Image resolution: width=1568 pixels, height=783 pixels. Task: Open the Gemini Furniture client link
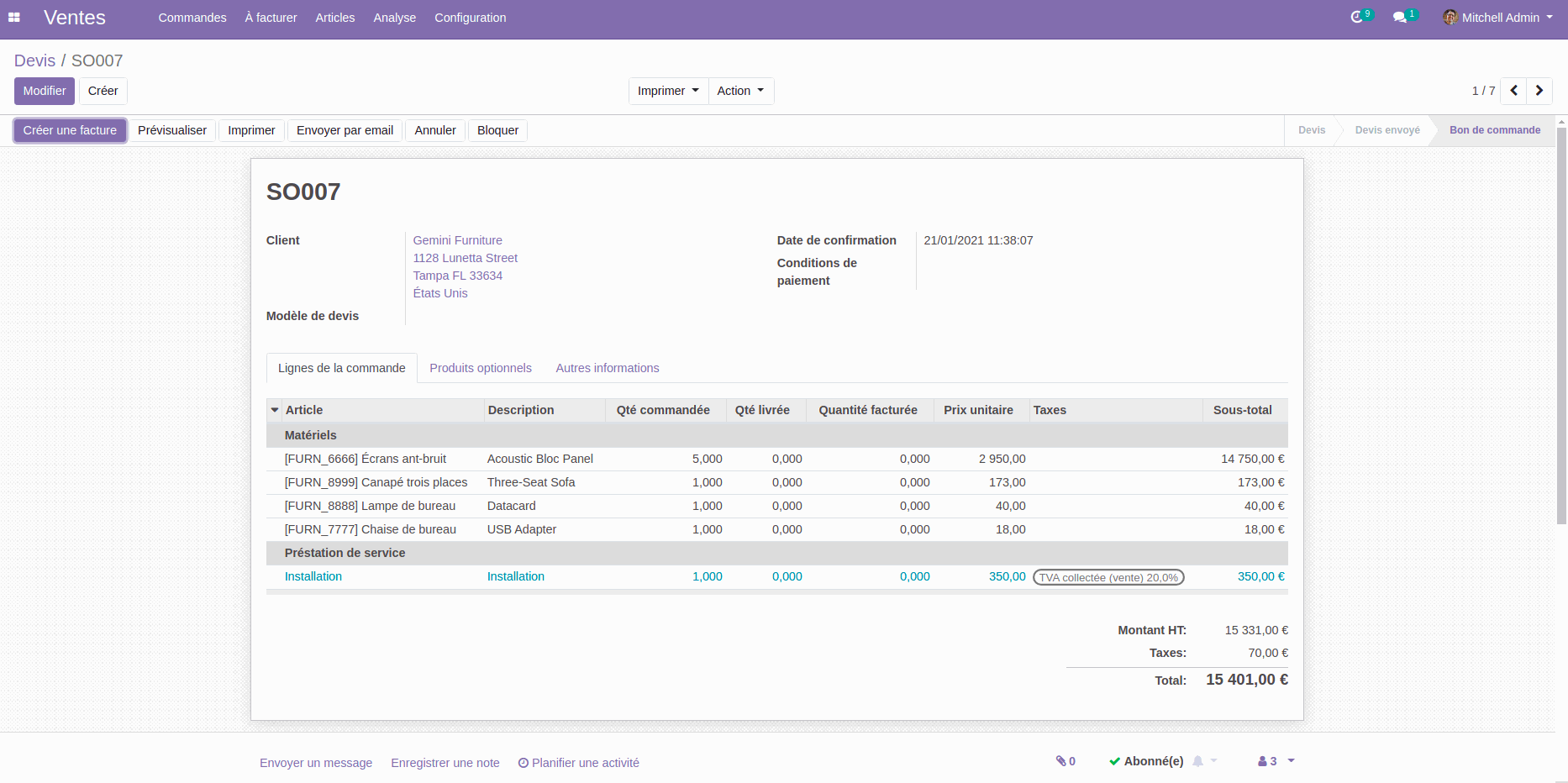pos(457,240)
